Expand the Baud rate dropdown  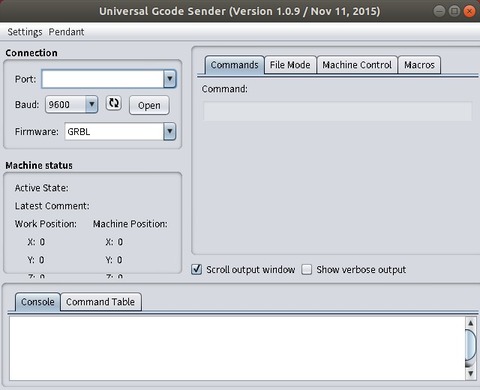[91, 105]
